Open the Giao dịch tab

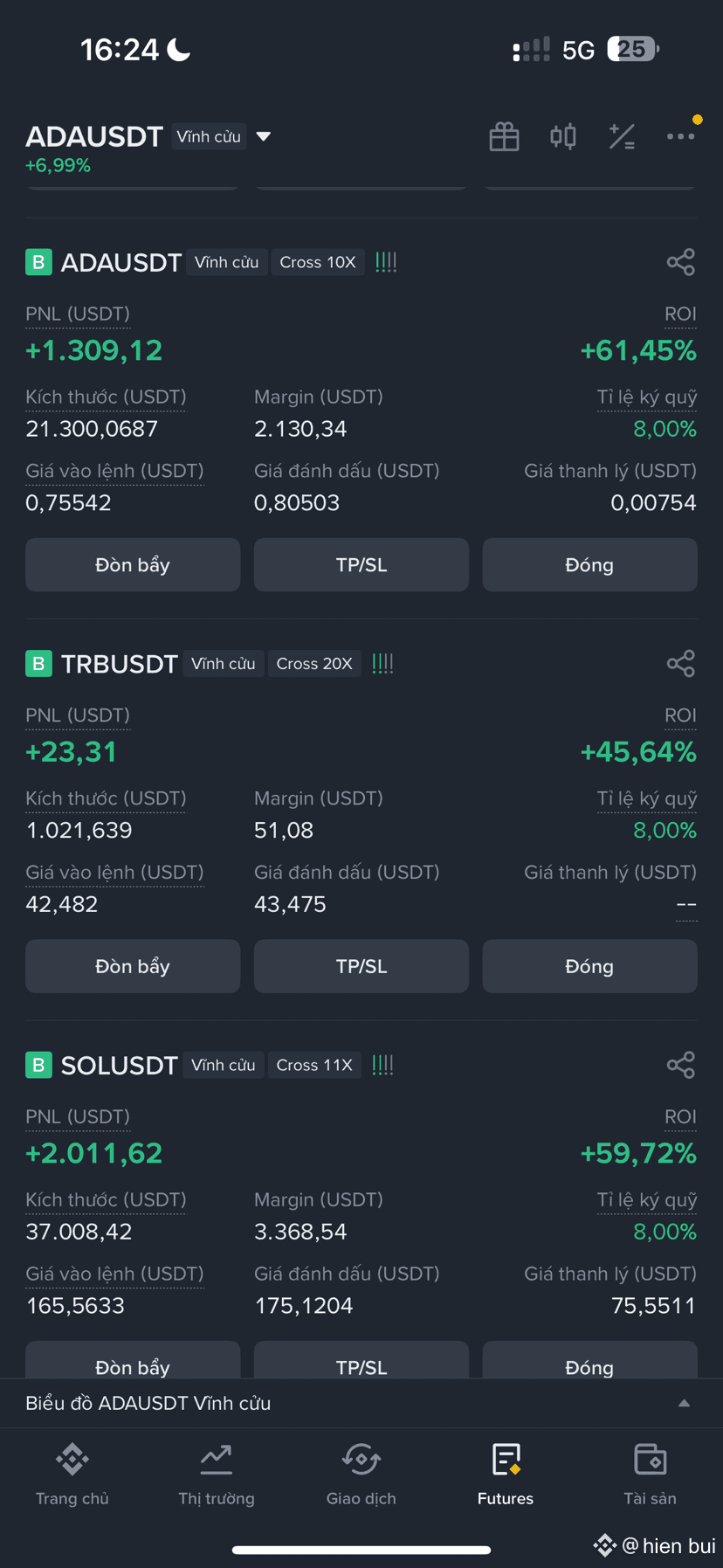pyautogui.click(x=361, y=1475)
